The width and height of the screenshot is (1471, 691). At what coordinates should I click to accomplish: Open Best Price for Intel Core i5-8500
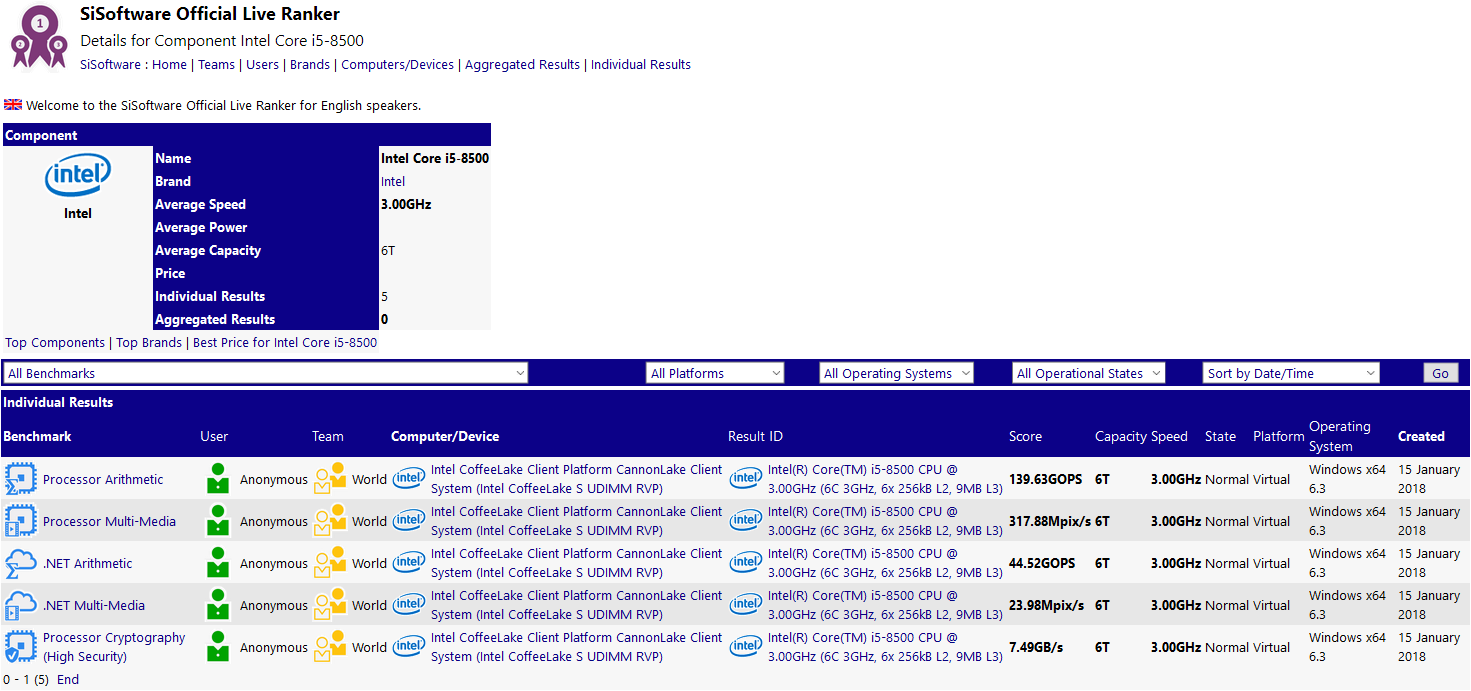click(285, 342)
